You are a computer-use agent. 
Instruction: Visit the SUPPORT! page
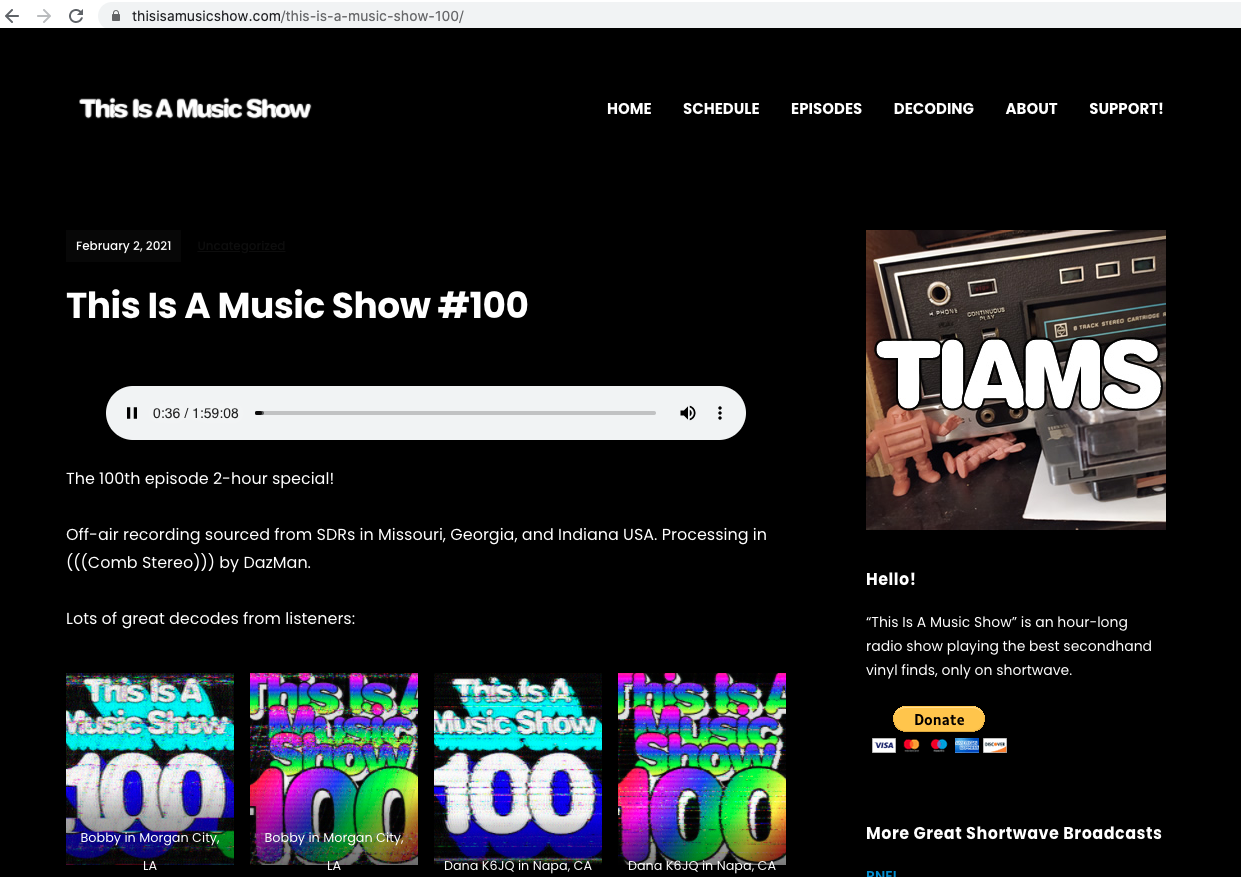point(1126,109)
